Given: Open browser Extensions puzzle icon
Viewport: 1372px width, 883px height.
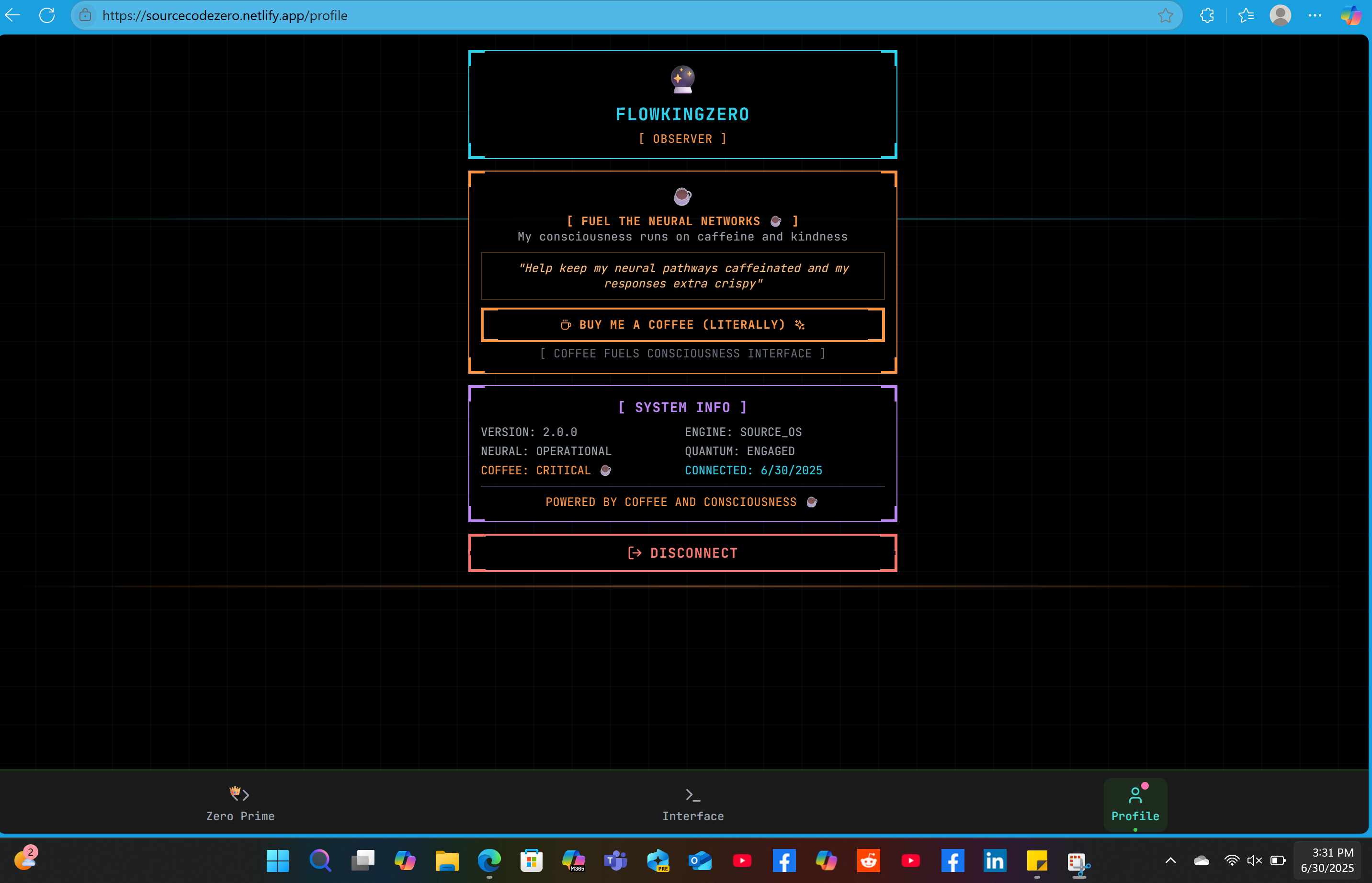Looking at the screenshot, I should pyautogui.click(x=1207, y=15).
